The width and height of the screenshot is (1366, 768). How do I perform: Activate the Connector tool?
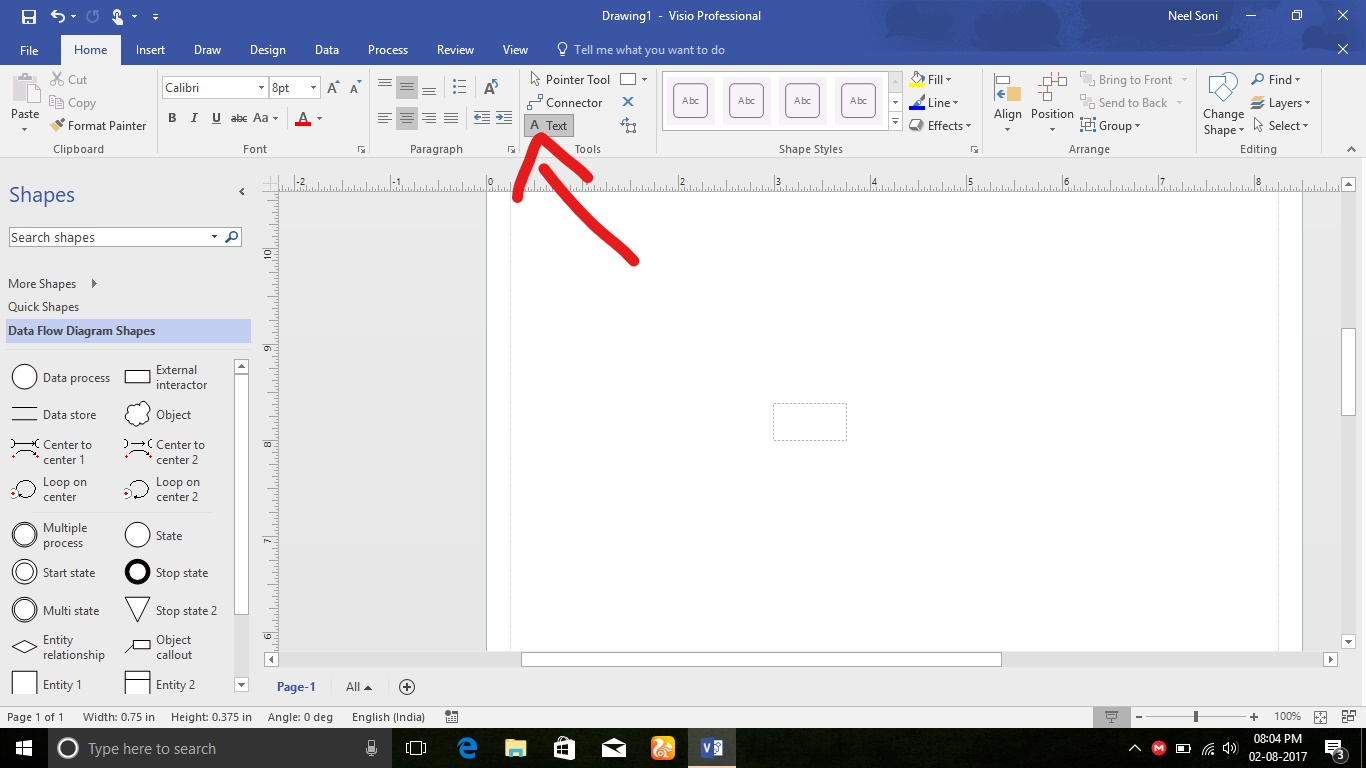pyautogui.click(x=566, y=102)
